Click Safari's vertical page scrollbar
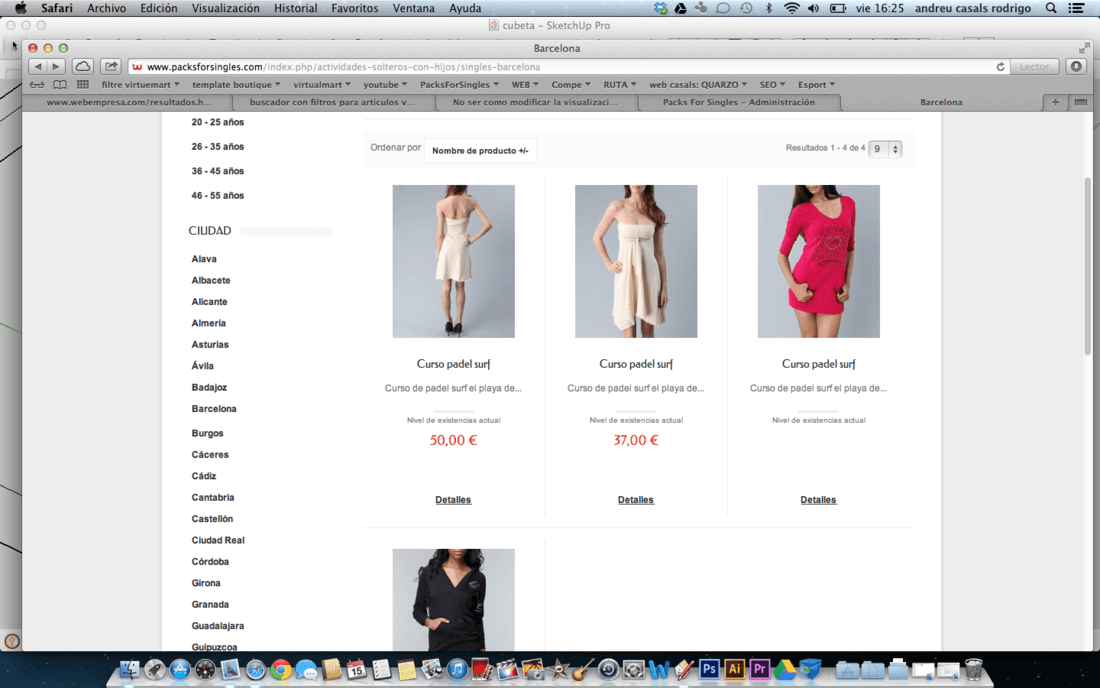The image size is (1100, 688). pos(1087,267)
